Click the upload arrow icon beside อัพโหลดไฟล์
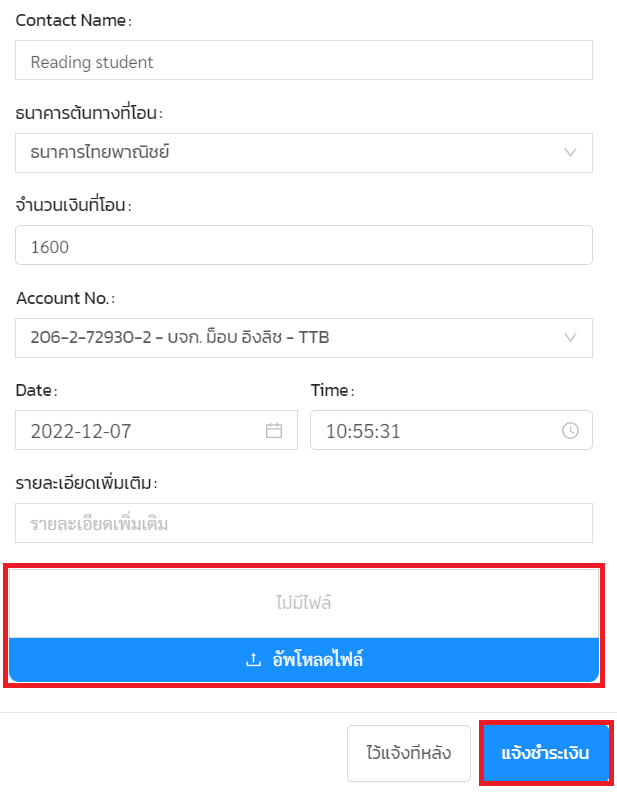This screenshot has width=617, height=792. (x=253, y=659)
